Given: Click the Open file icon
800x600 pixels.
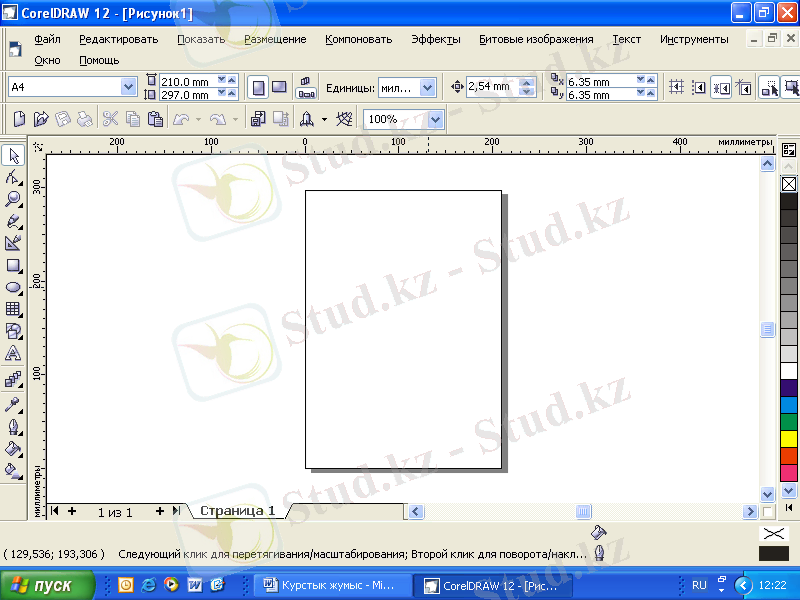Looking at the screenshot, I should [x=41, y=119].
